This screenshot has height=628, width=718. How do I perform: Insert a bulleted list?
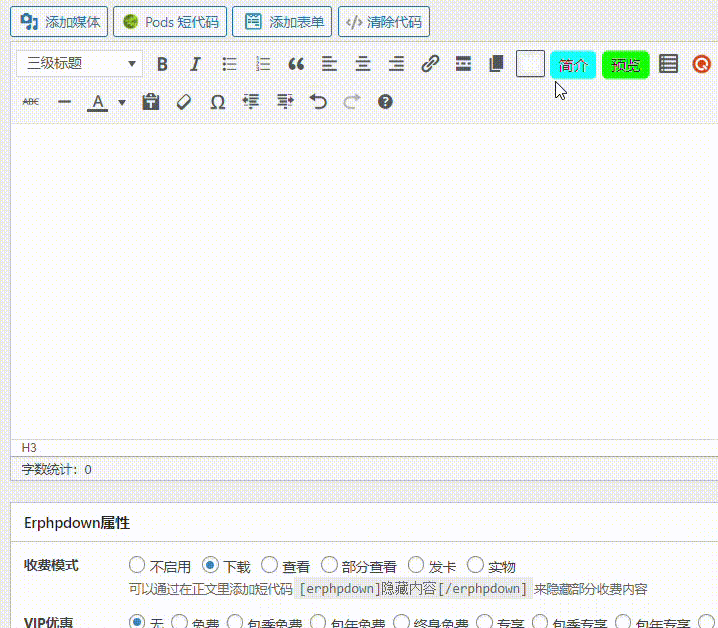click(229, 64)
